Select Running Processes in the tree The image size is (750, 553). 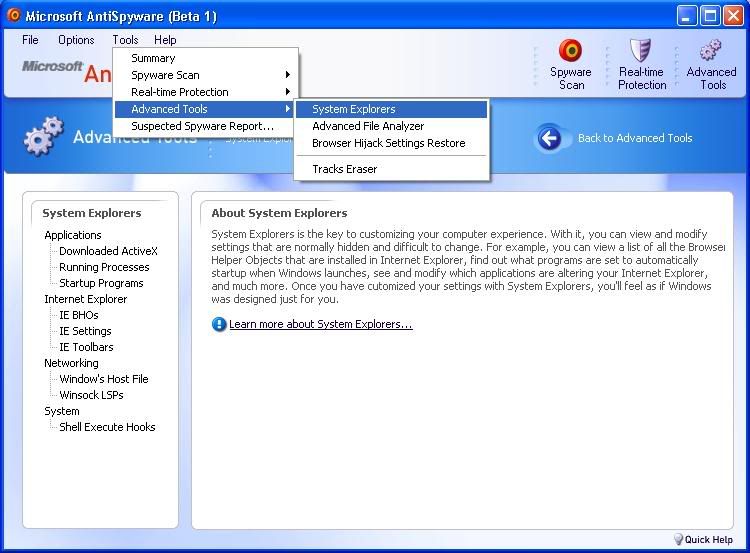[104, 267]
